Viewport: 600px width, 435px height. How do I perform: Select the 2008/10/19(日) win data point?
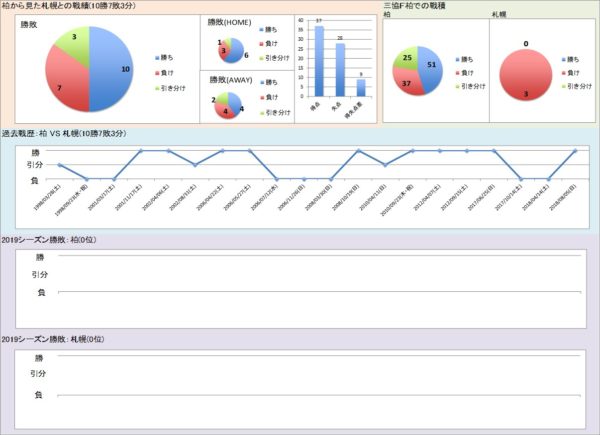[358, 151]
